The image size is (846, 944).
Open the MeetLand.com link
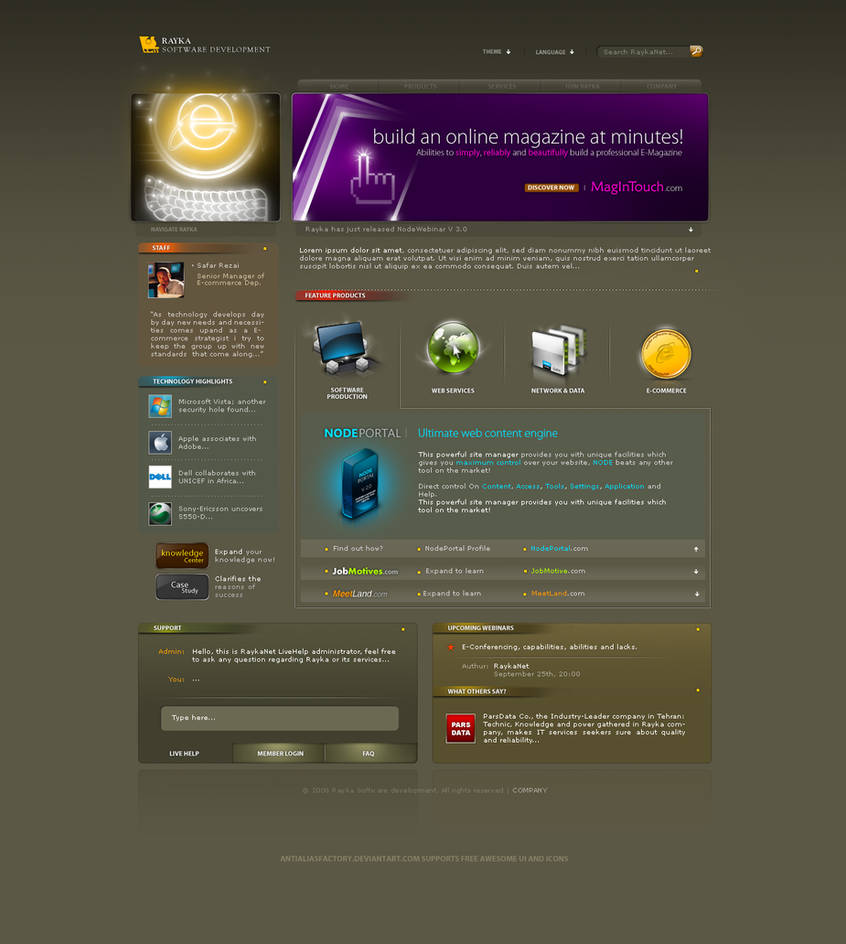click(558, 594)
